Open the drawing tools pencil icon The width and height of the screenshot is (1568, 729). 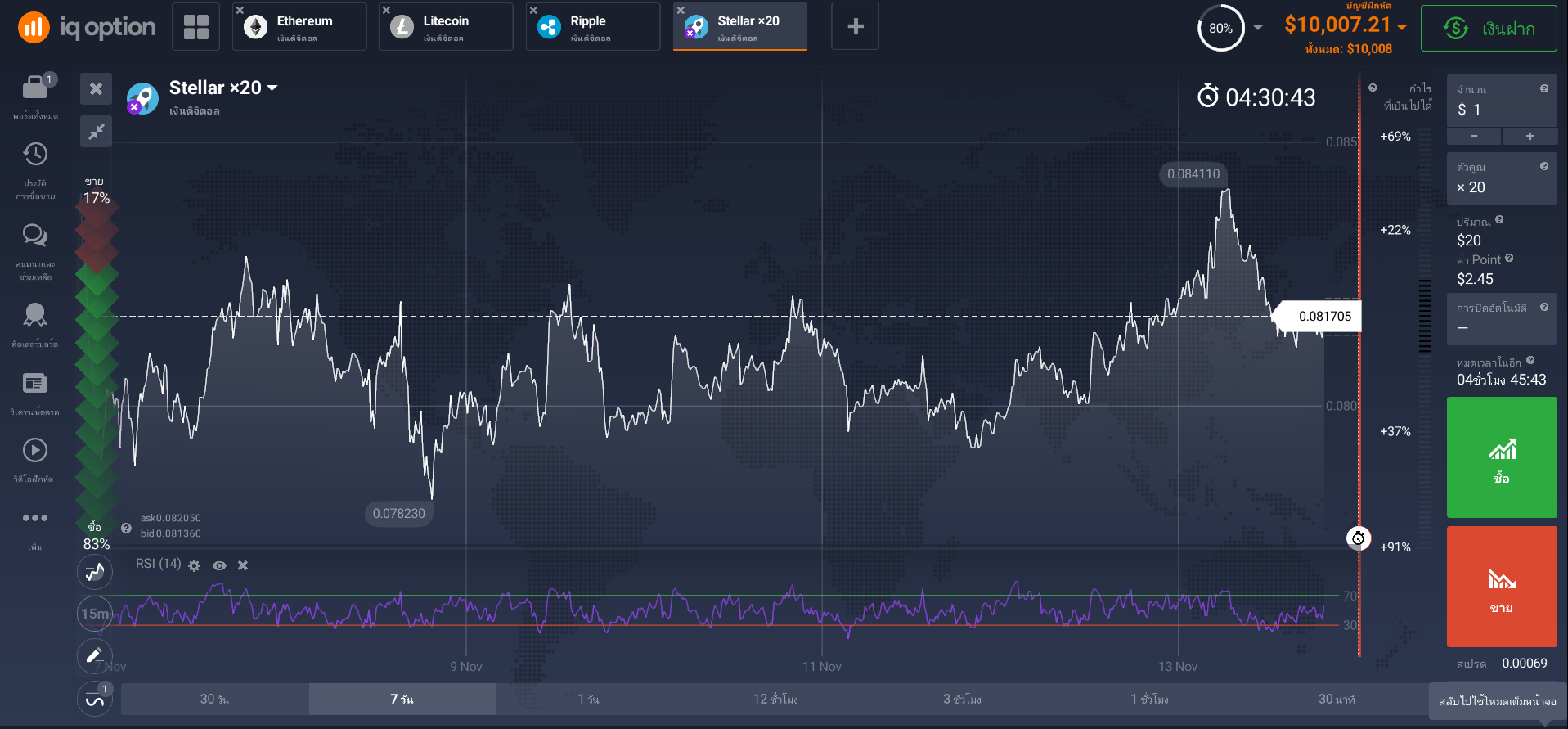click(95, 655)
